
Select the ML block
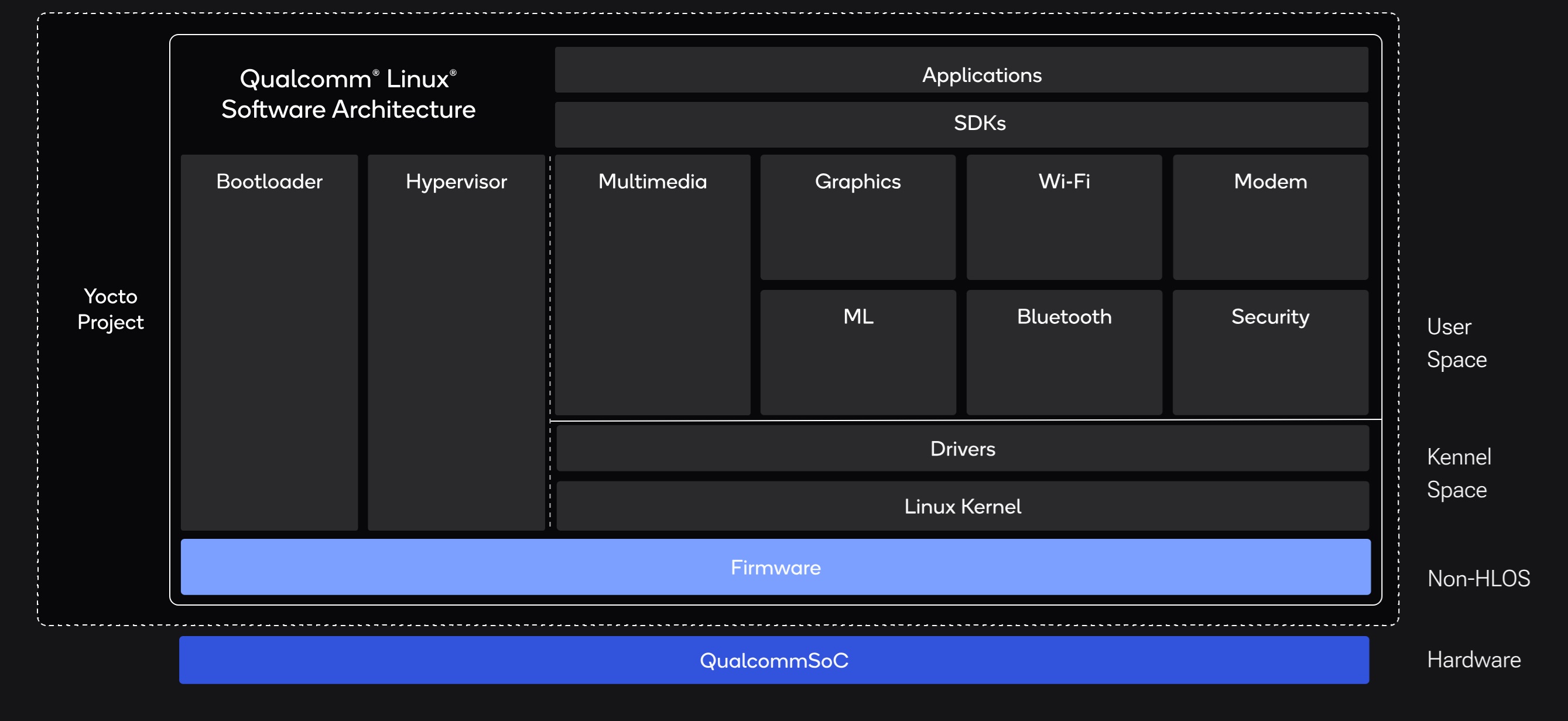point(857,352)
